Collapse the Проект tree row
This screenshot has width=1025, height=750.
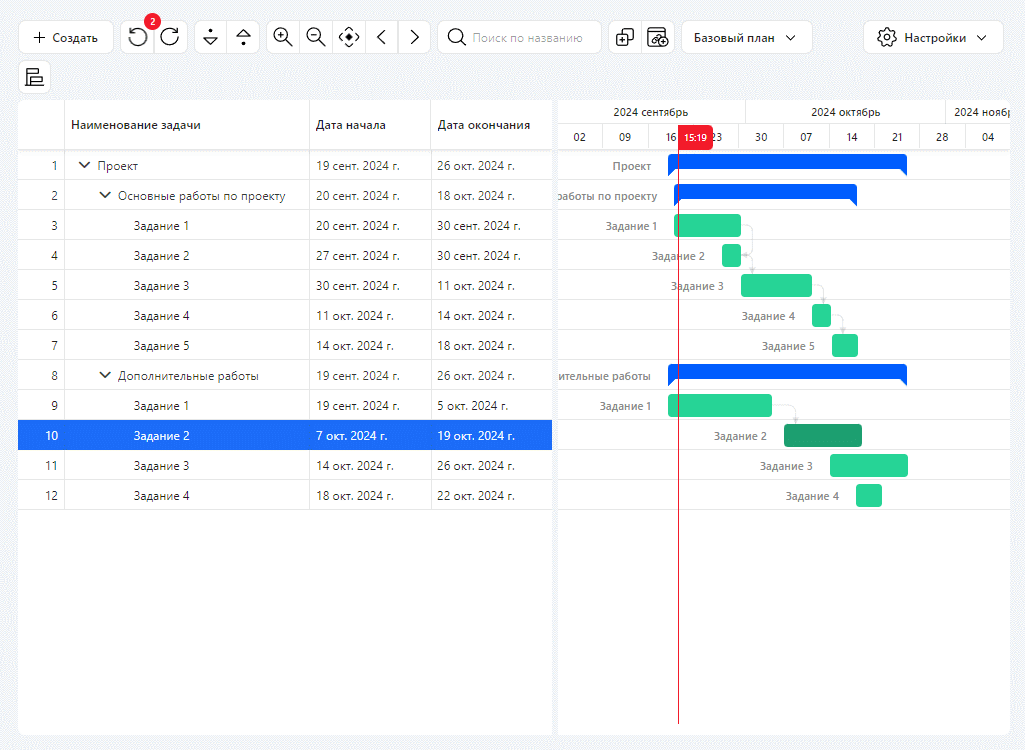click(x=84, y=165)
